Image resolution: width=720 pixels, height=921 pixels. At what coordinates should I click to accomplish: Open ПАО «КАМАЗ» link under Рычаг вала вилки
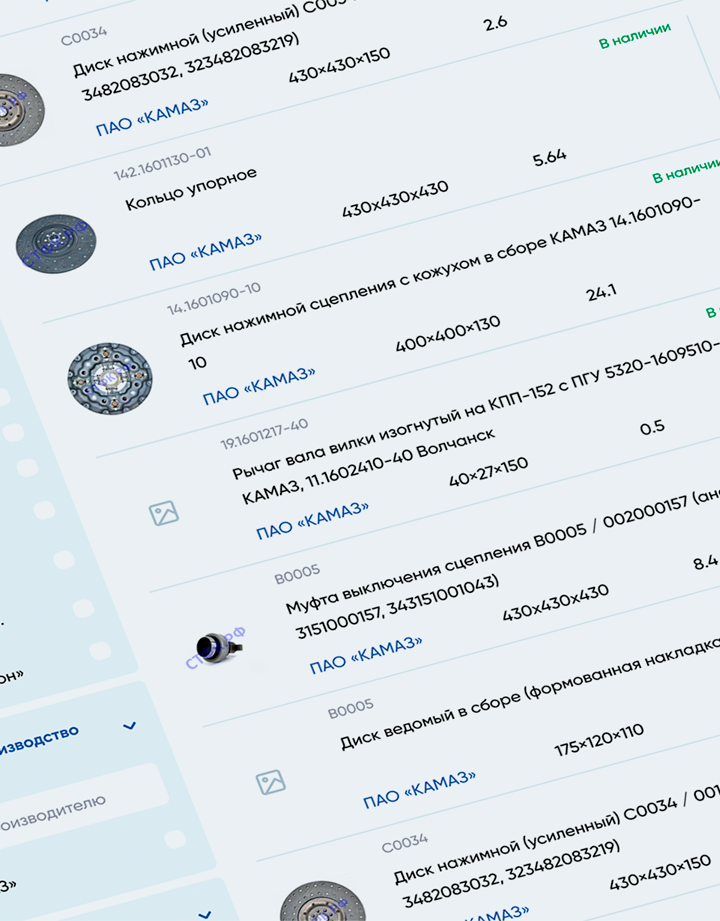pyautogui.click(x=312, y=519)
